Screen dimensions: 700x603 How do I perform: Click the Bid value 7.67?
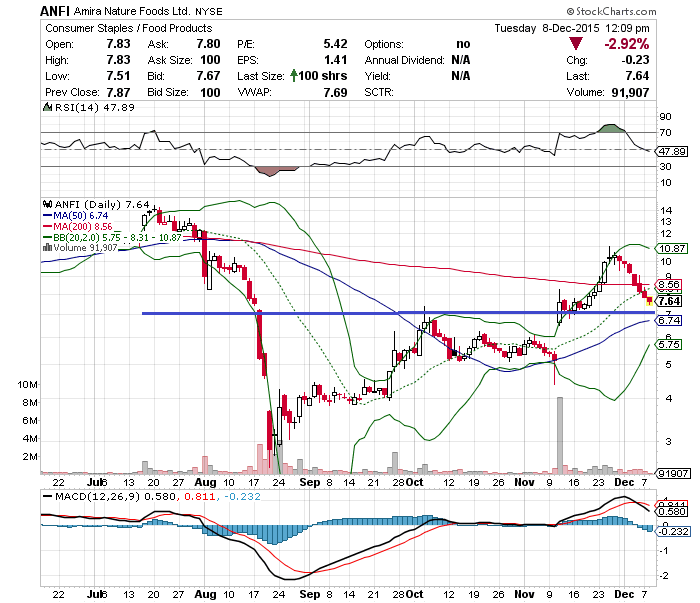point(208,76)
